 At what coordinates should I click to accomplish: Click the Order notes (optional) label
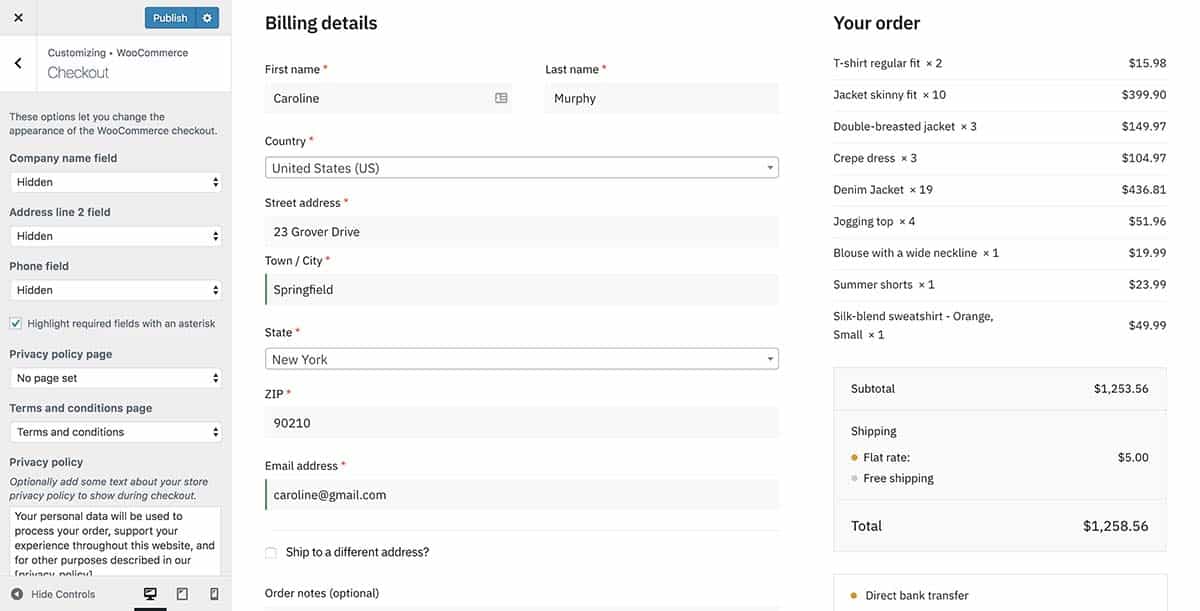pyautogui.click(x=322, y=593)
